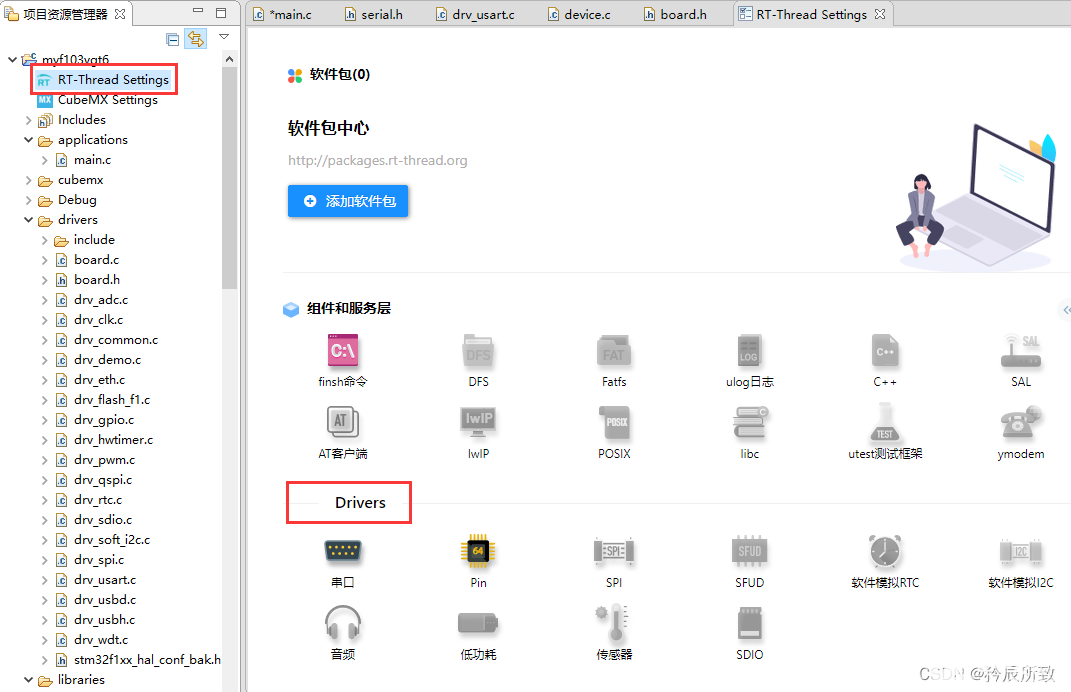Open the Pin driver icon
Image resolution: width=1071 pixels, height=692 pixels.
(x=478, y=551)
